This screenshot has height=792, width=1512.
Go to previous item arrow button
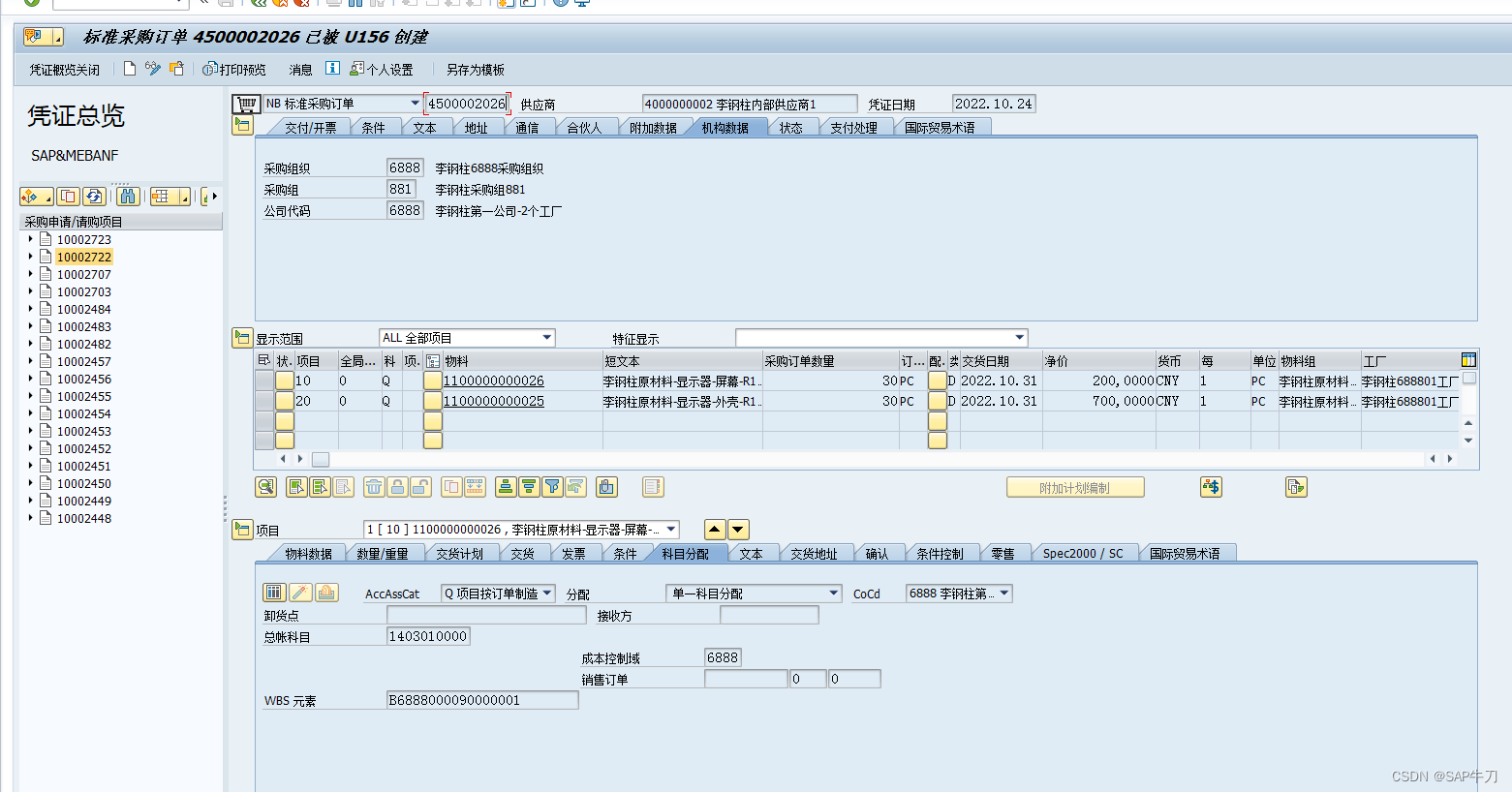point(715,530)
